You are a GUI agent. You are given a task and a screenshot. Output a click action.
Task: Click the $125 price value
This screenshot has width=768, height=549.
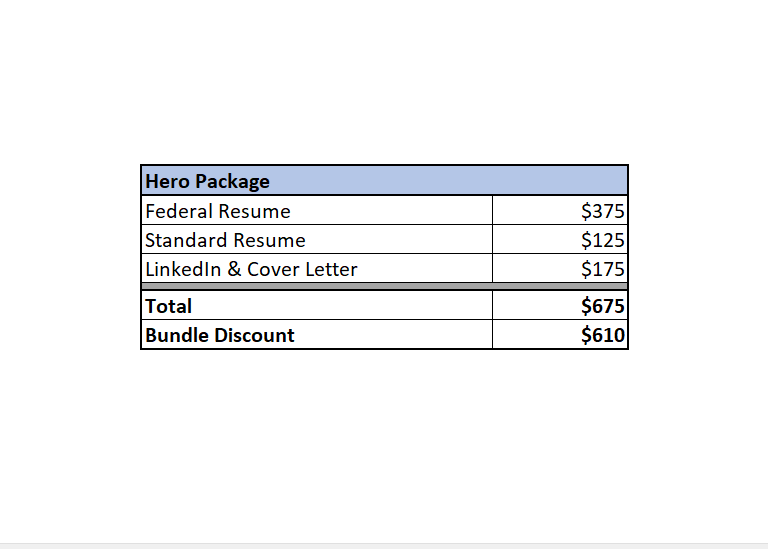602,240
